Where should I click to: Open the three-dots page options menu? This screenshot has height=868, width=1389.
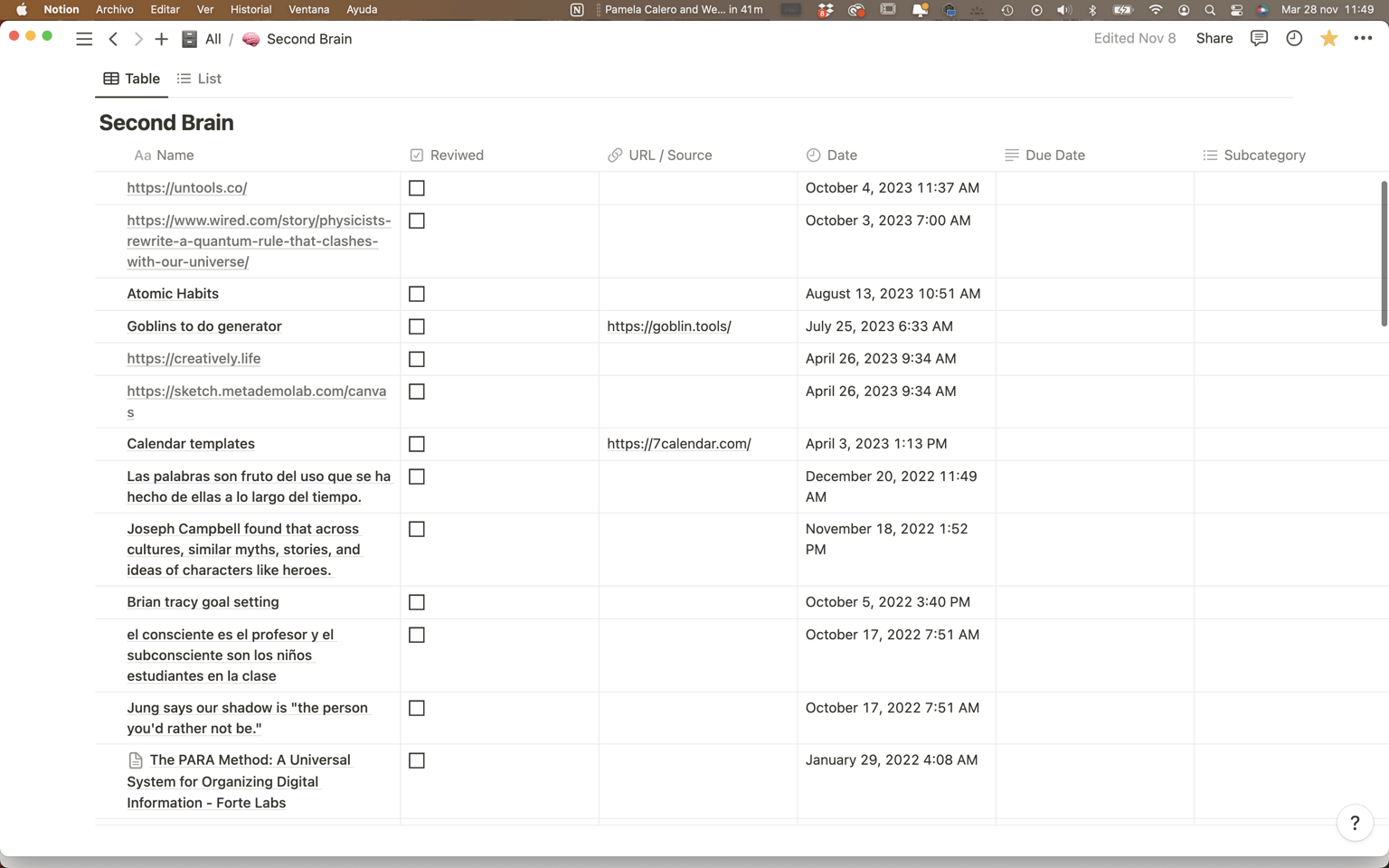click(x=1363, y=38)
